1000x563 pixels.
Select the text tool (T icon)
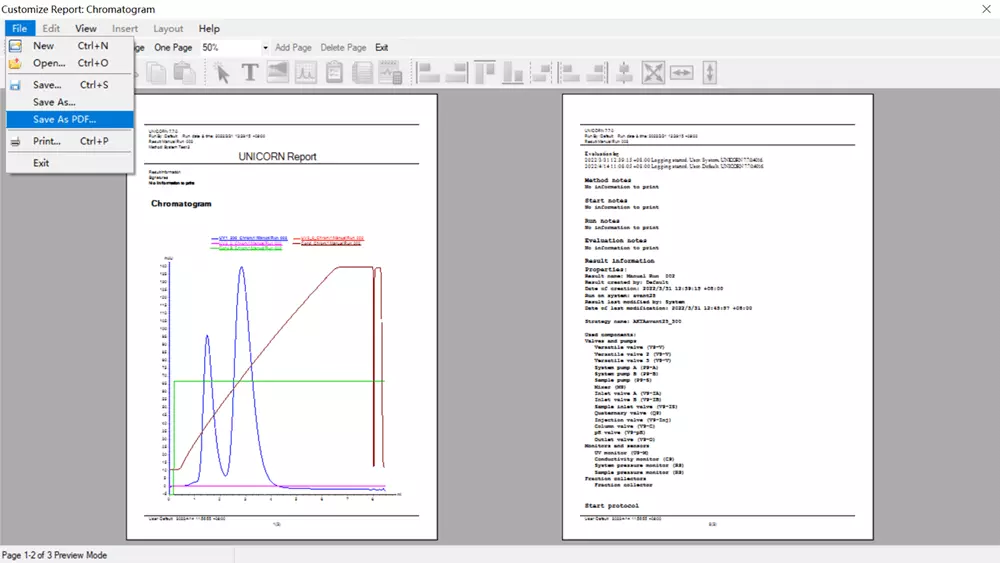250,73
